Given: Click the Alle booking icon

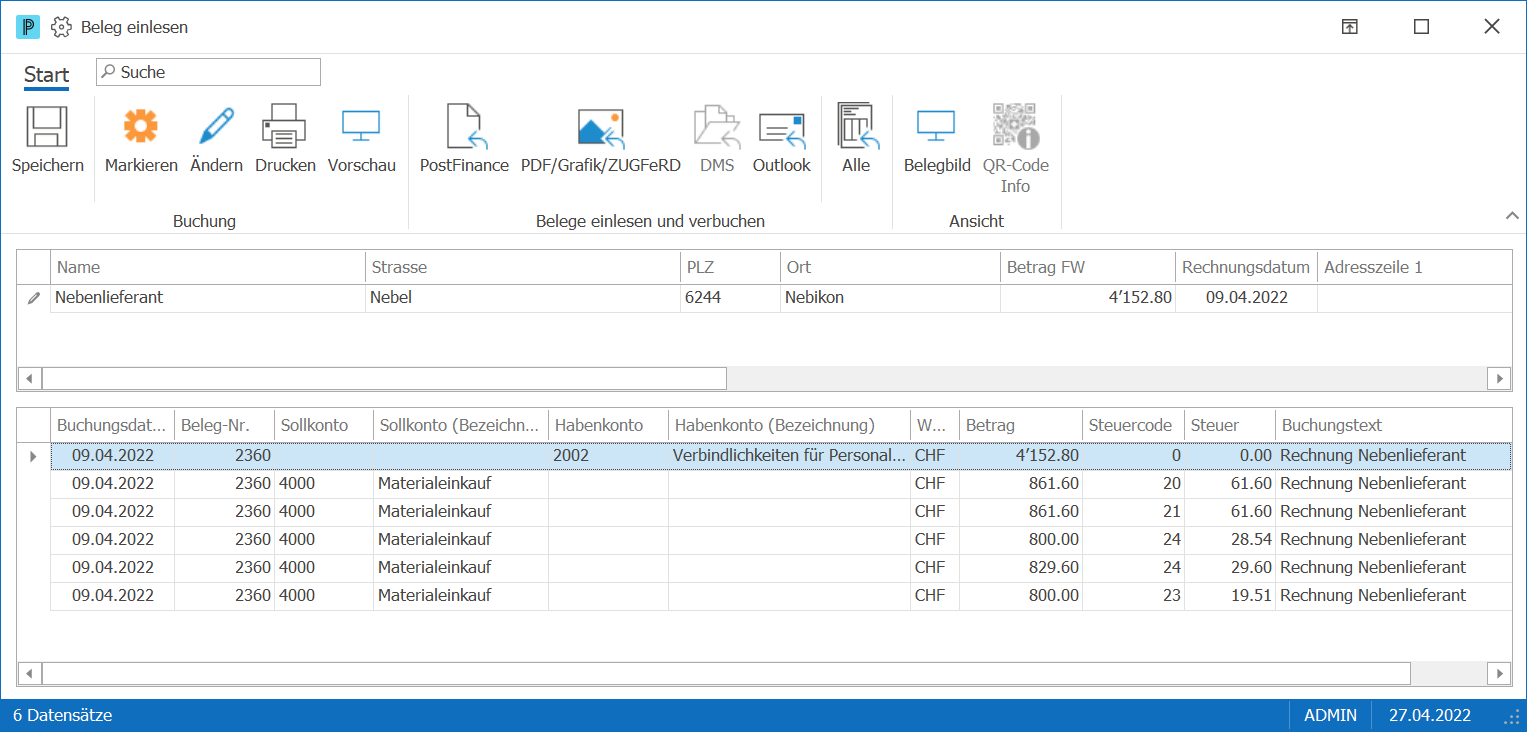Looking at the screenshot, I should (x=855, y=127).
